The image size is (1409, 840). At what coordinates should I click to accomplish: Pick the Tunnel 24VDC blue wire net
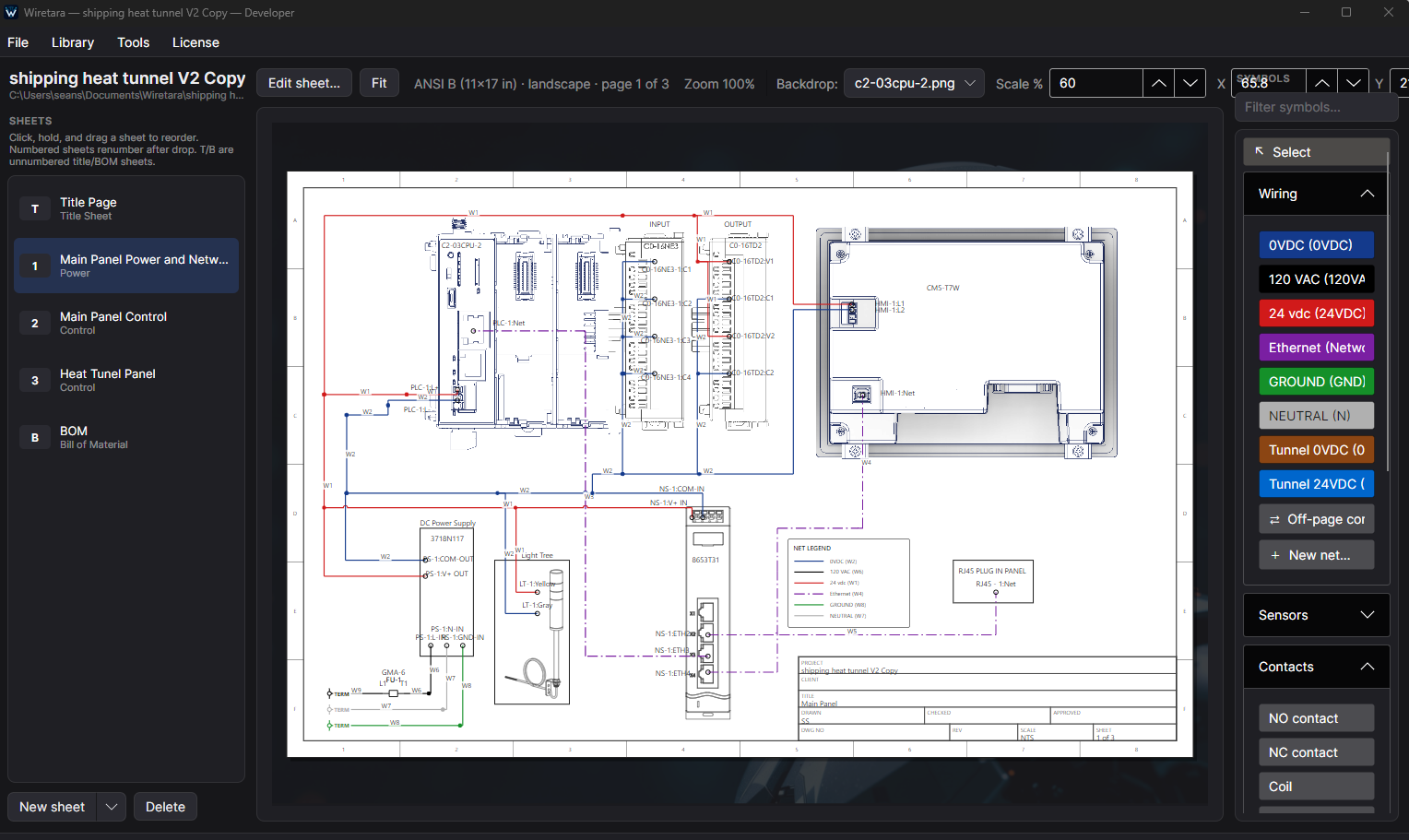coord(1316,484)
